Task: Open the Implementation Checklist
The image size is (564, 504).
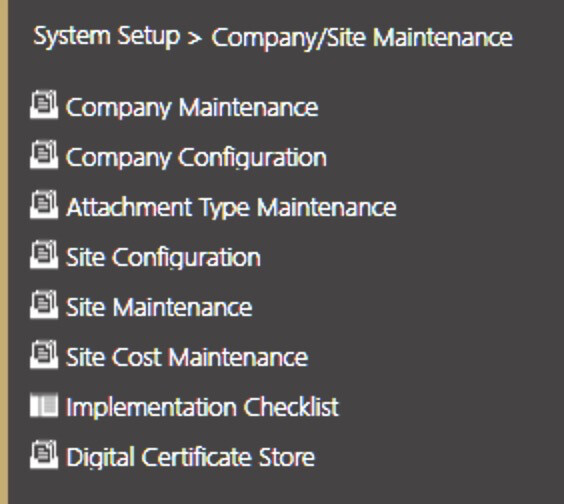Action: tap(203, 408)
